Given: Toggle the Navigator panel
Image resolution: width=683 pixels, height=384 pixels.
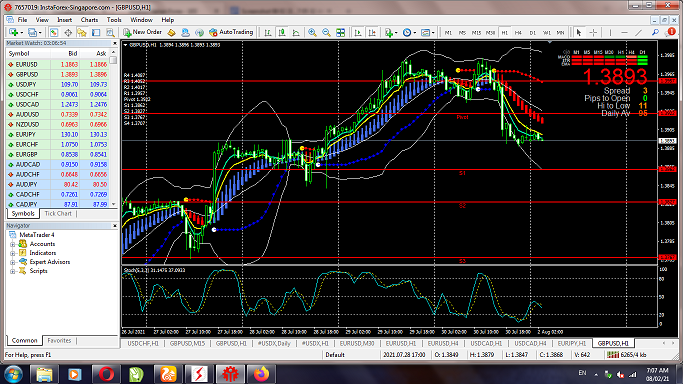Looking at the screenshot, I should [82, 32].
